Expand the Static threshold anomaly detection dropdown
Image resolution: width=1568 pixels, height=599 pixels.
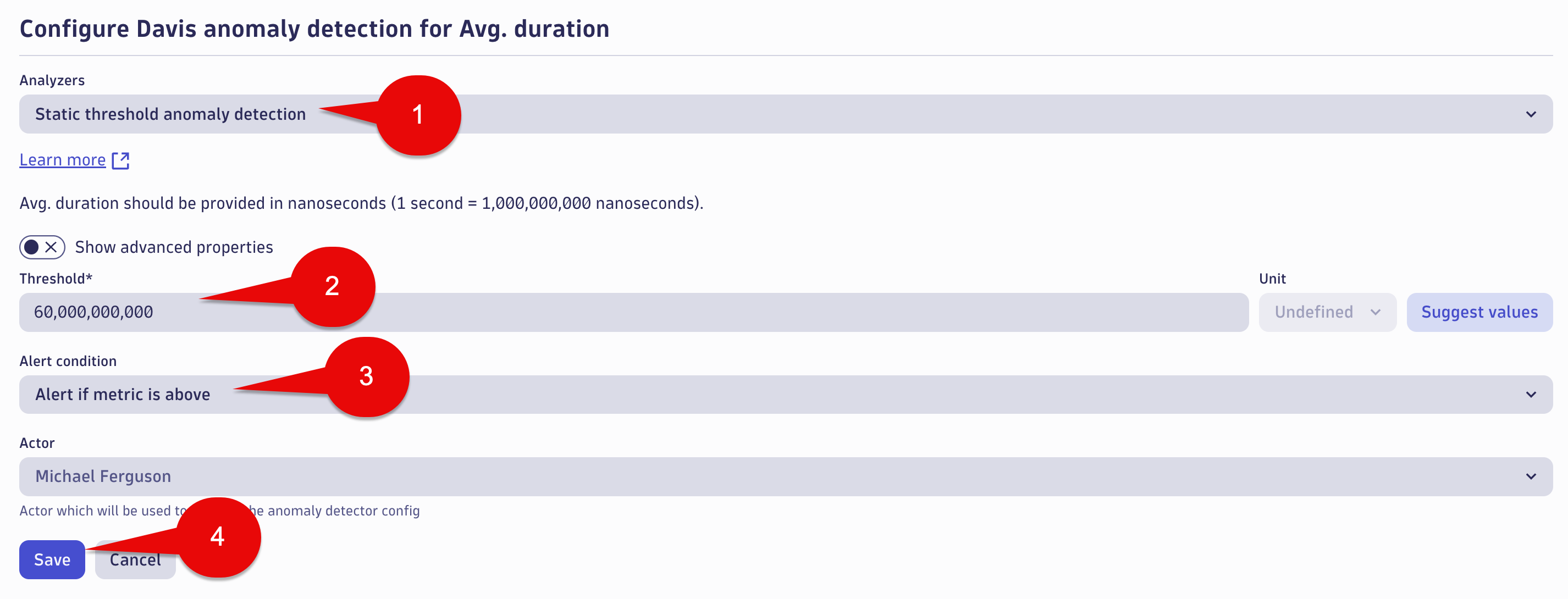[786, 114]
